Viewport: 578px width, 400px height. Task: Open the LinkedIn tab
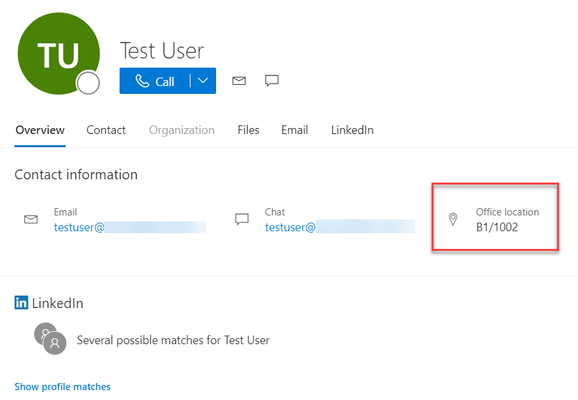pos(352,130)
